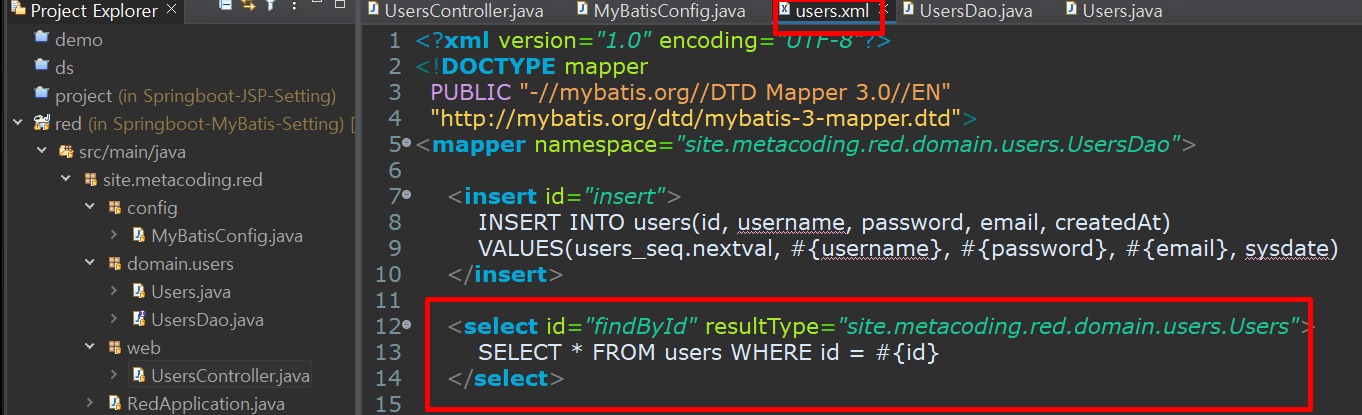Viewport: 1362px width, 415px height.
Task: Select the site.metacoding.red package icon
Action: (x=90, y=180)
